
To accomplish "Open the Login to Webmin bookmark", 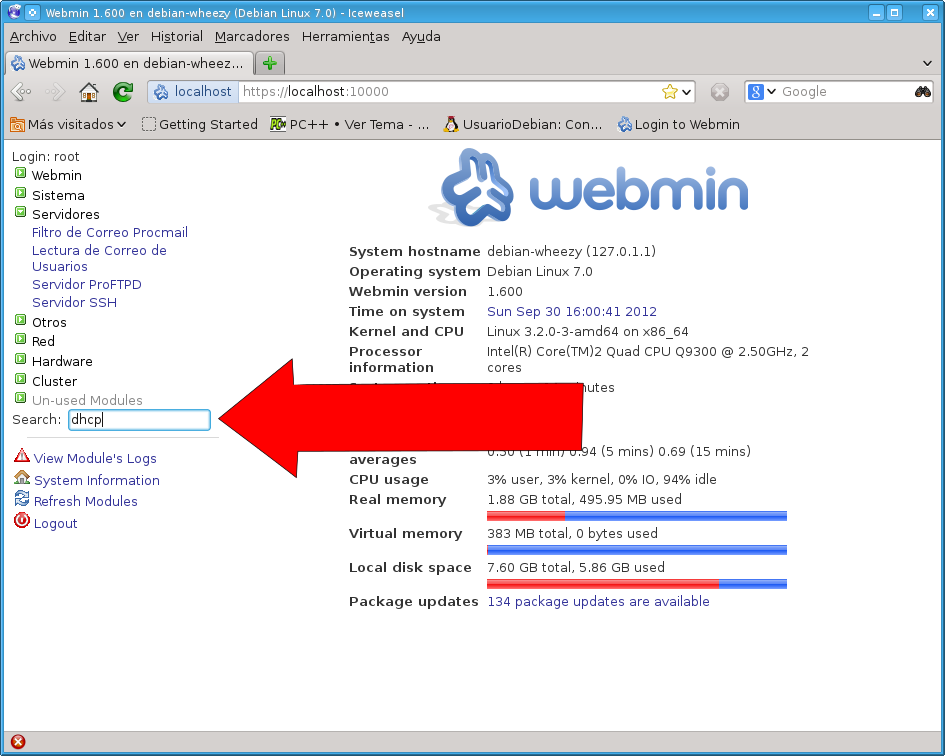I will point(679,124).
